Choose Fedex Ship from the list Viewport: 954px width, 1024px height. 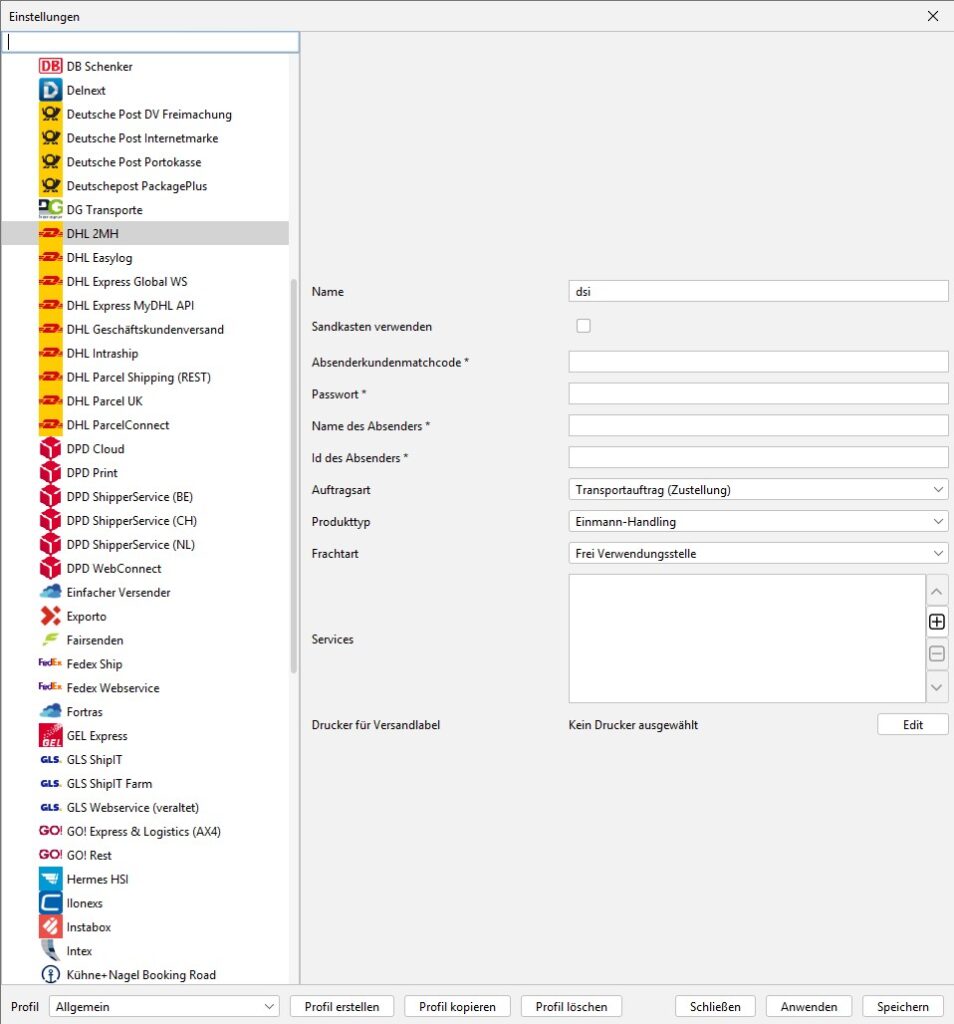click(x=94, y=664)
